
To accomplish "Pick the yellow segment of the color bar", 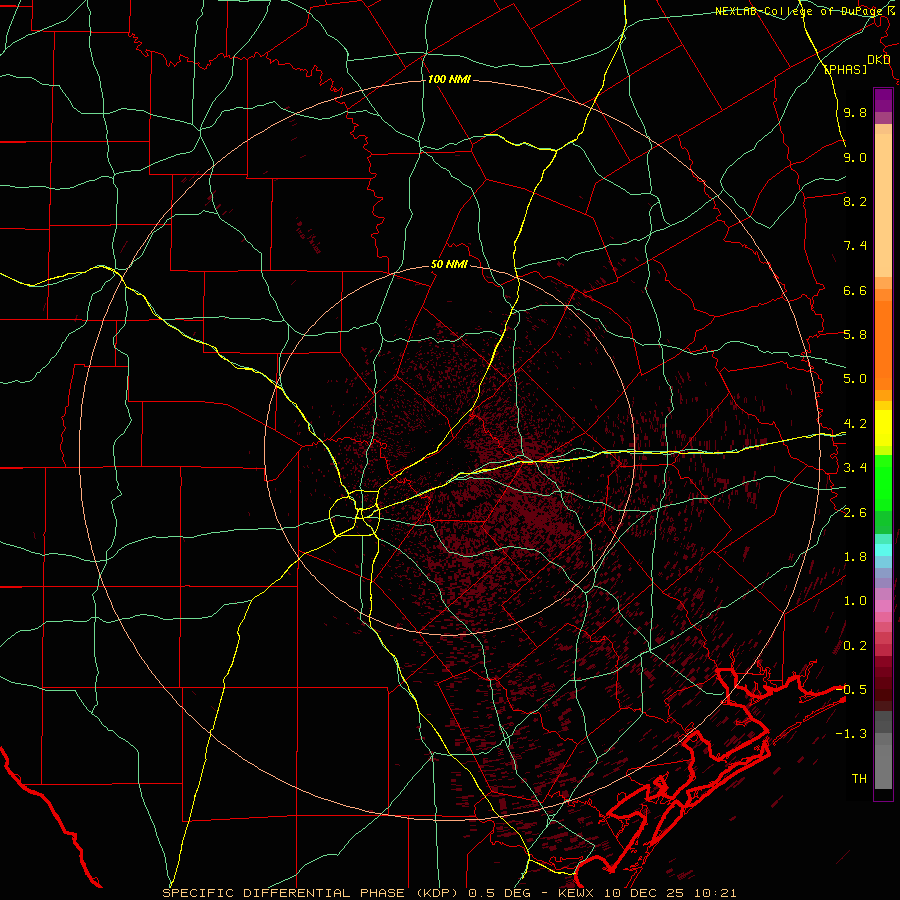I will tap(883, 428).
